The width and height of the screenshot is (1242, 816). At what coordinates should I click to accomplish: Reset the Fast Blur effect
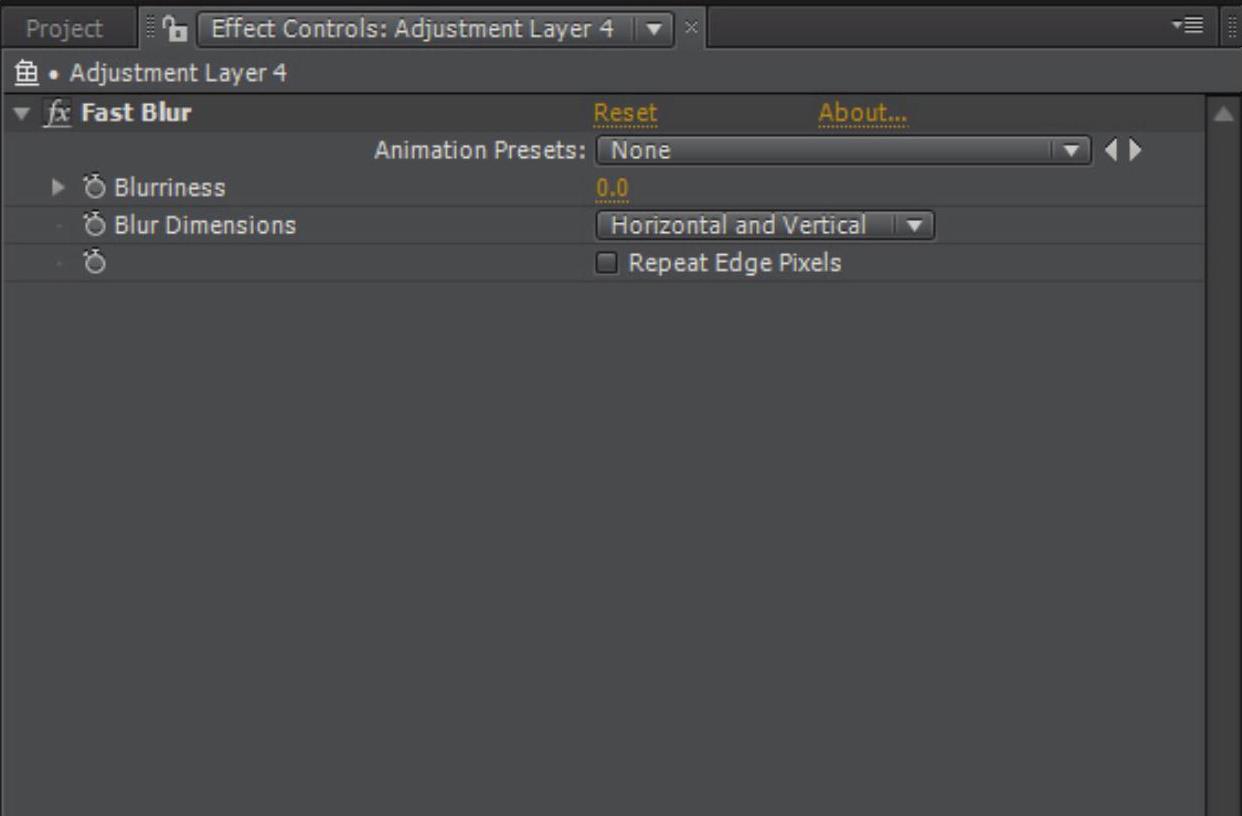click(626, 113)
